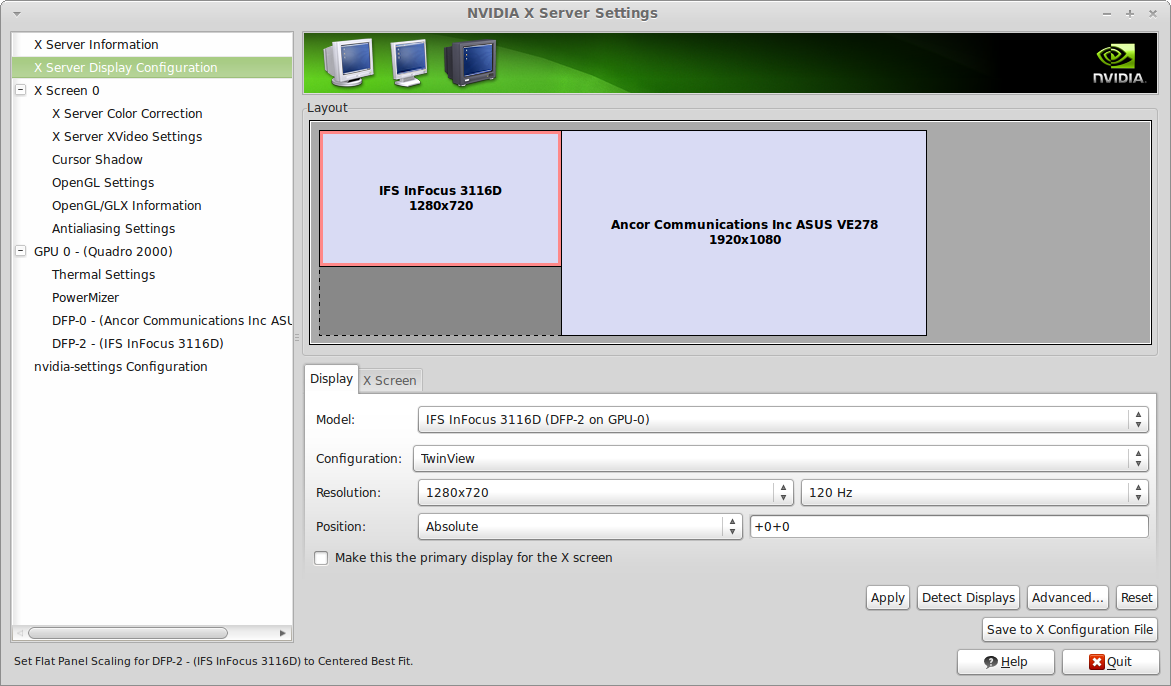Click the Quit button
The height and width of the screenshot is (686, 1171).
[x=1110, y=662]
